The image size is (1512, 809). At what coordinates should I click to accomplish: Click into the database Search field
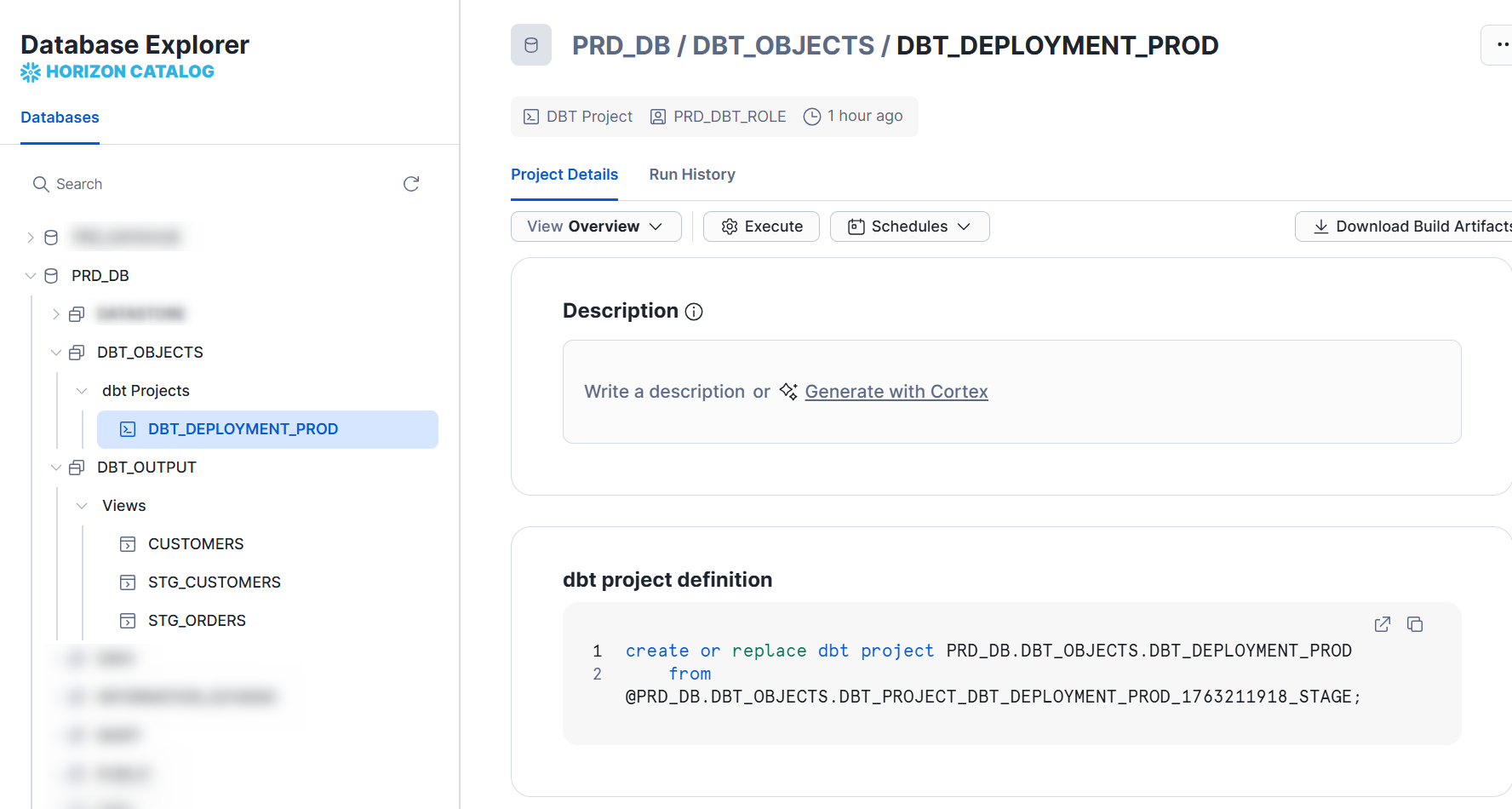213,184
